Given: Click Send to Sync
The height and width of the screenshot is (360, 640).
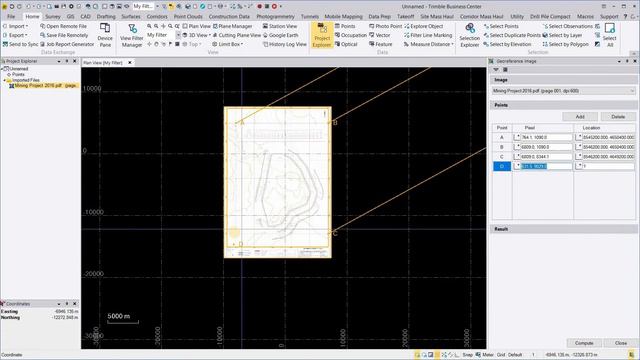Looking at the screenshot, I should (x=20, y=44).
